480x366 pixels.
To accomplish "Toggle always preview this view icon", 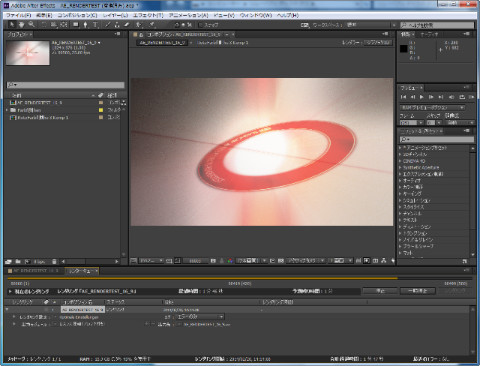I will [x=133, y=261].
